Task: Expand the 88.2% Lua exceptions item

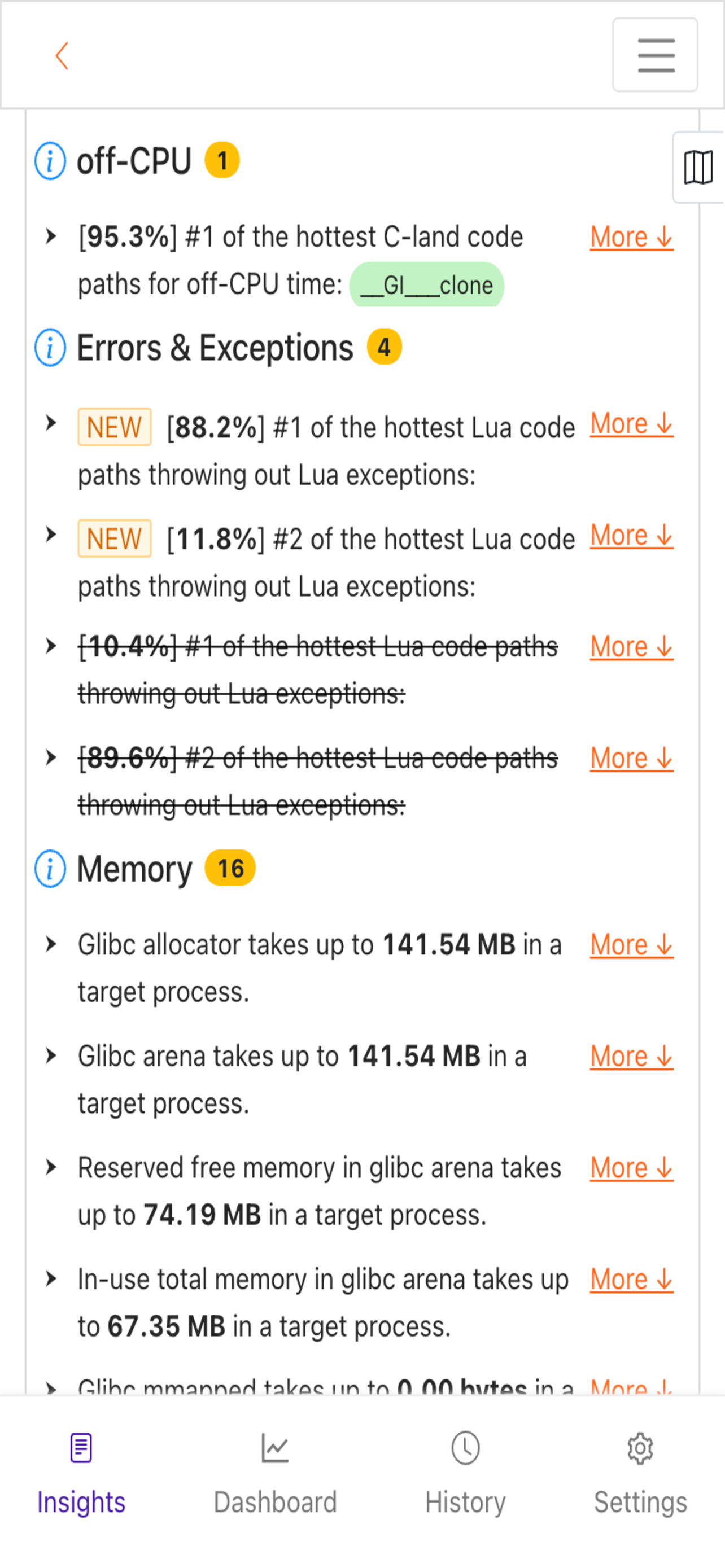Action: [x=51, y=422]
